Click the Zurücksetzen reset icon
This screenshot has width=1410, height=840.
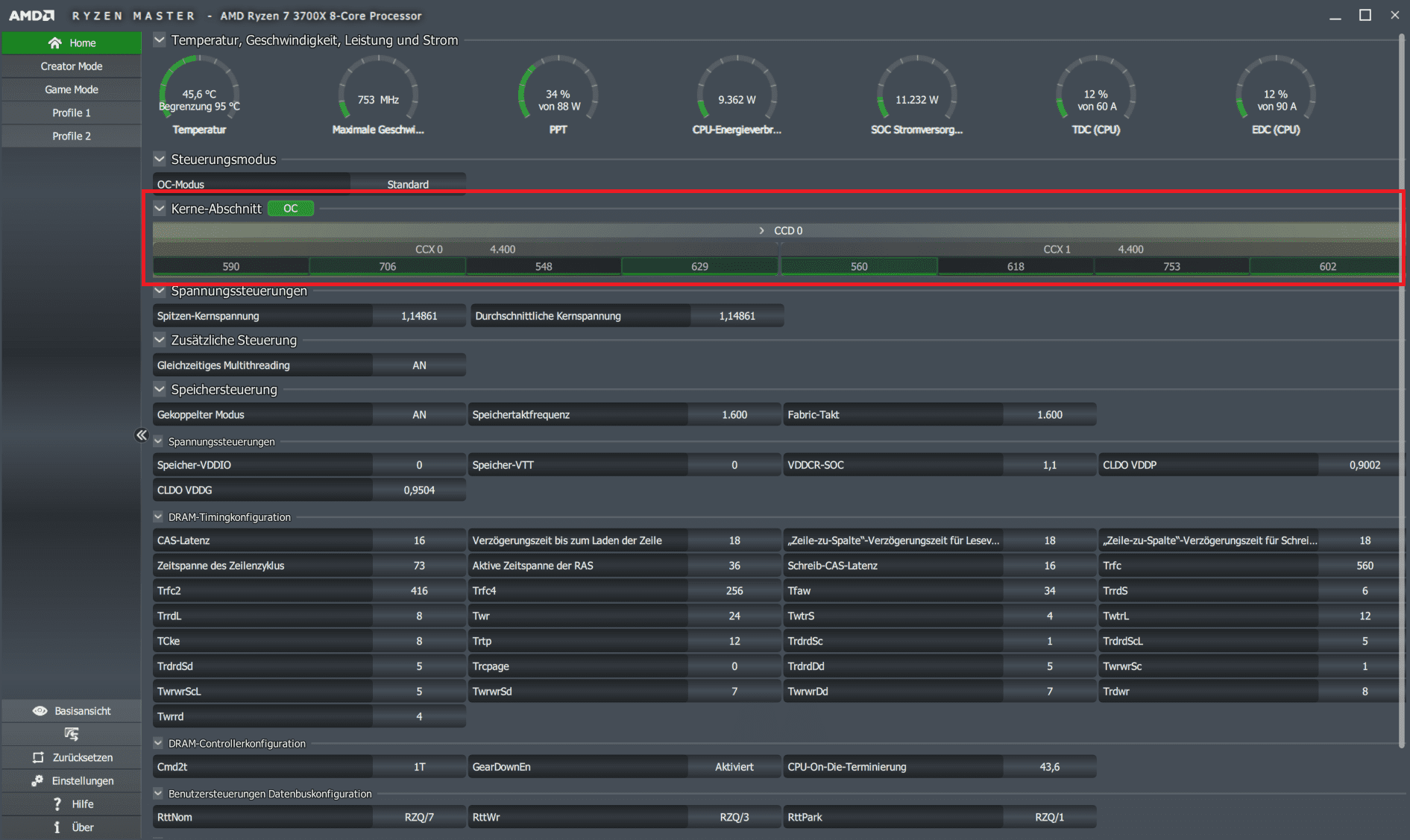click(38, 757)
